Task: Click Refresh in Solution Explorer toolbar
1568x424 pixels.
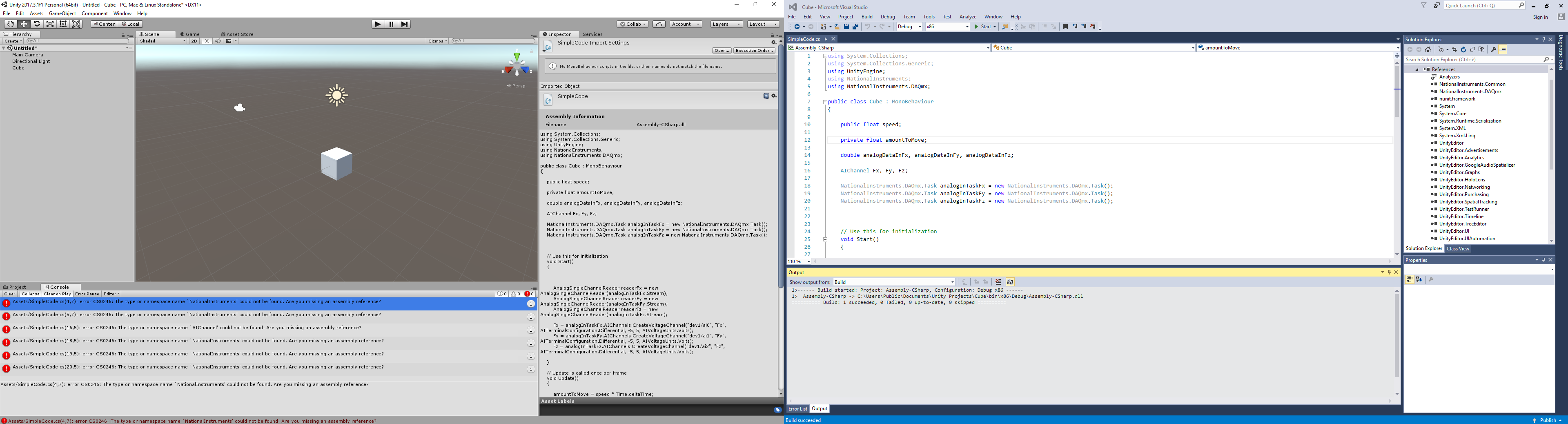Action: (1464, 49)
